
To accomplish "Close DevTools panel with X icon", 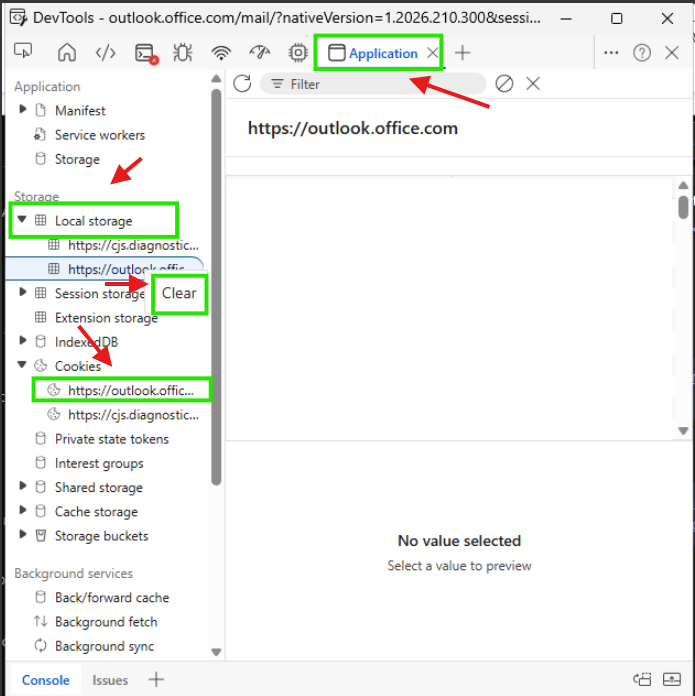I will [672, 53].
